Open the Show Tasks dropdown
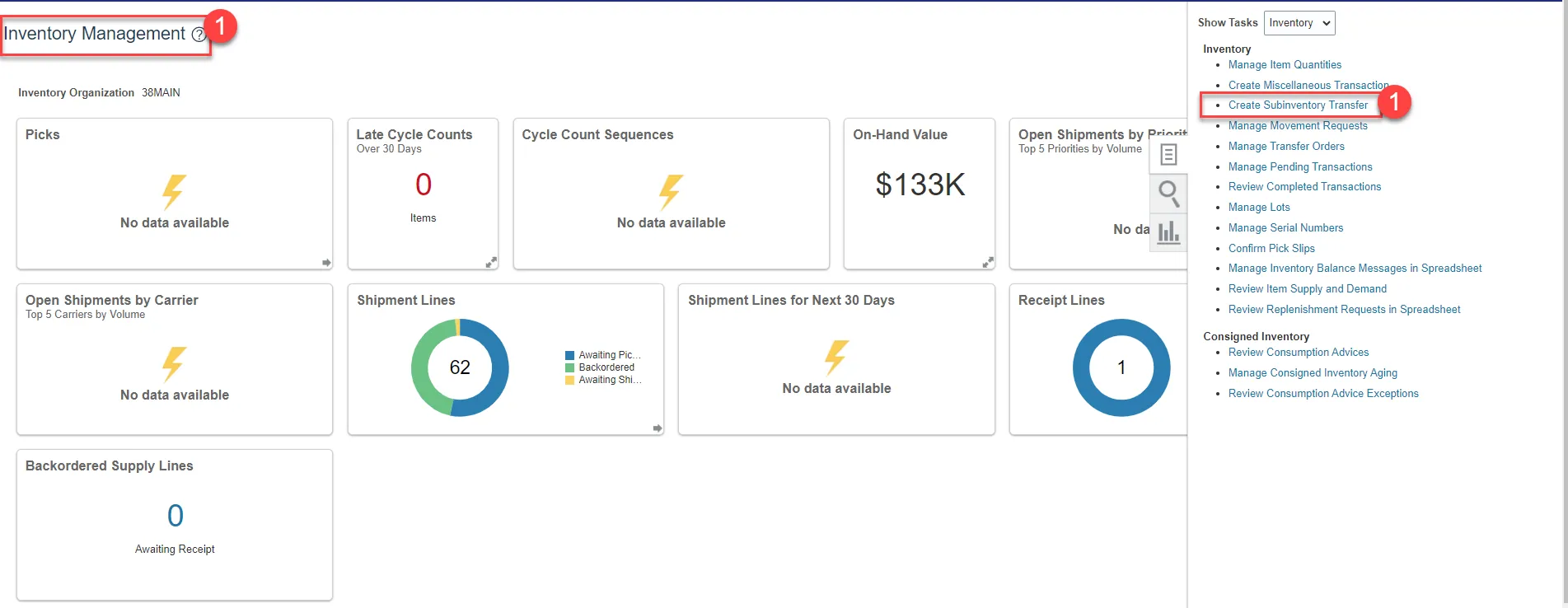This screenshot has width=1568, height=608. pos(1299,23)
